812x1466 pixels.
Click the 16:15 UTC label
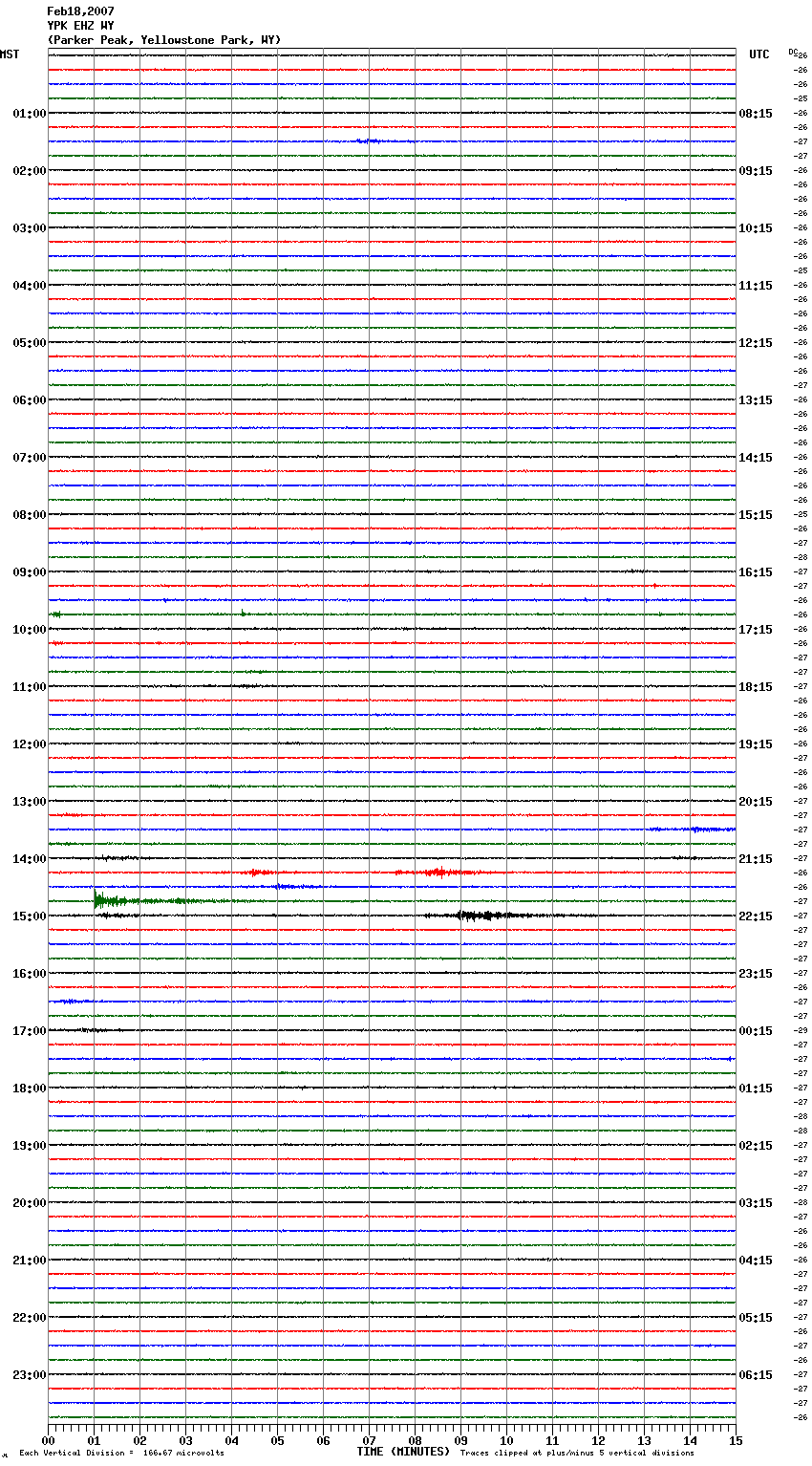756,572
